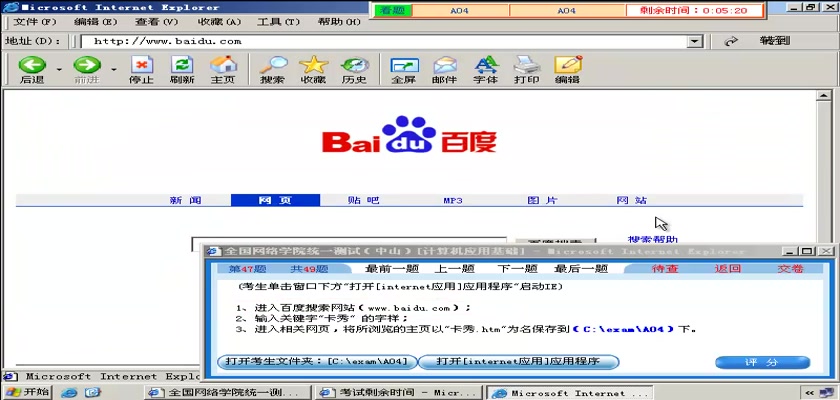This screenshot has width=840, height=400.
Task: Click the 评分 score button
Action: [x=763, y=363]
